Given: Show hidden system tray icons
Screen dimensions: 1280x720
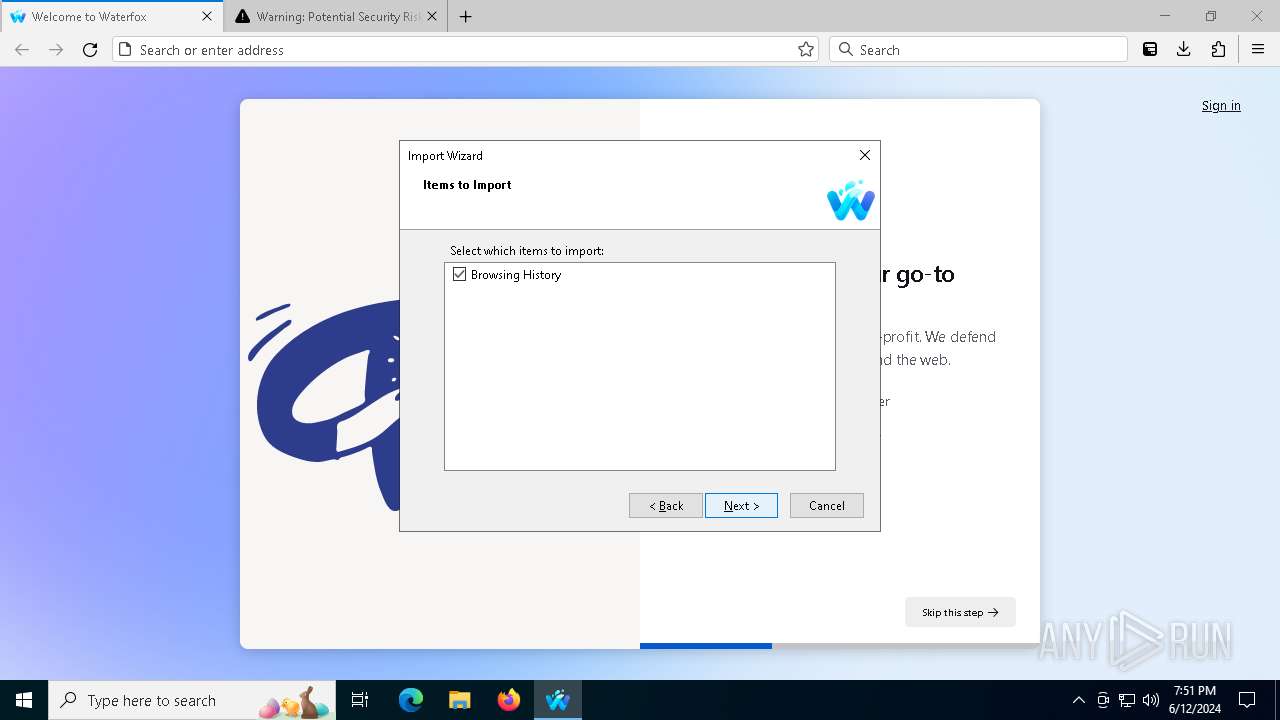Looking at the screenshot, I should pos(1078,700).
